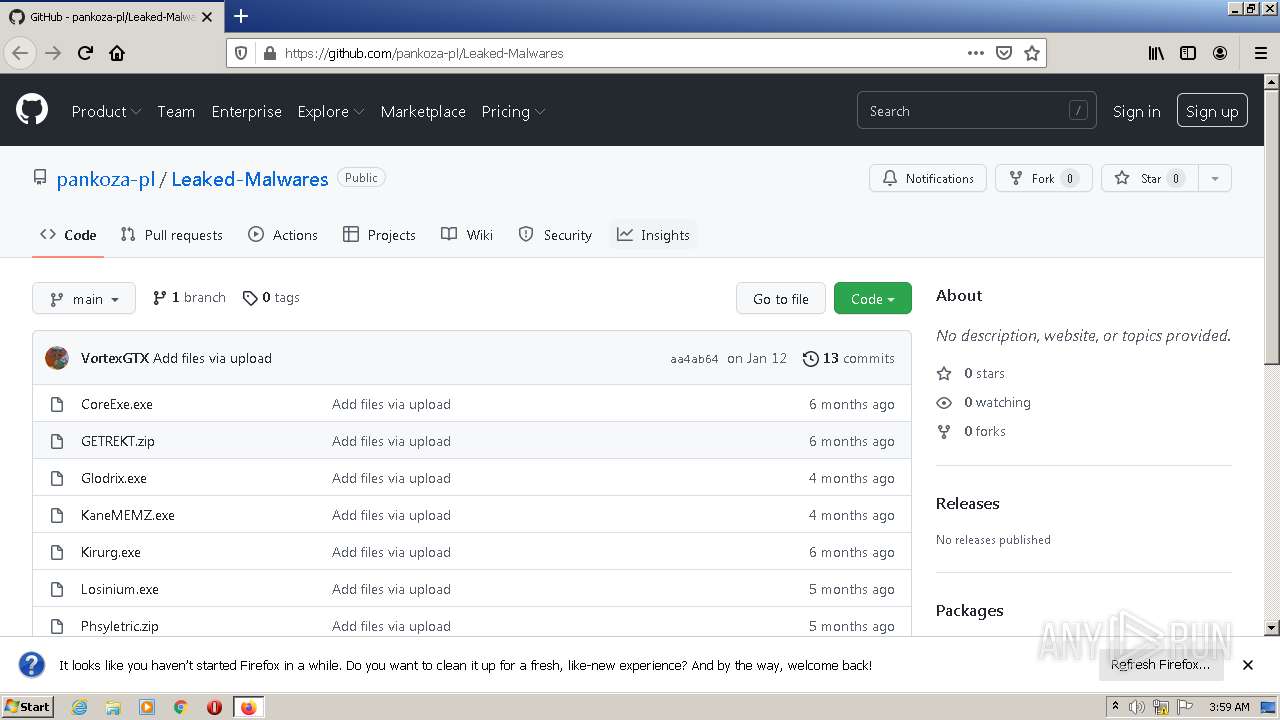Open the GETREKT.zip file
Screen dimensions: 1280x720
coord(118,441)
